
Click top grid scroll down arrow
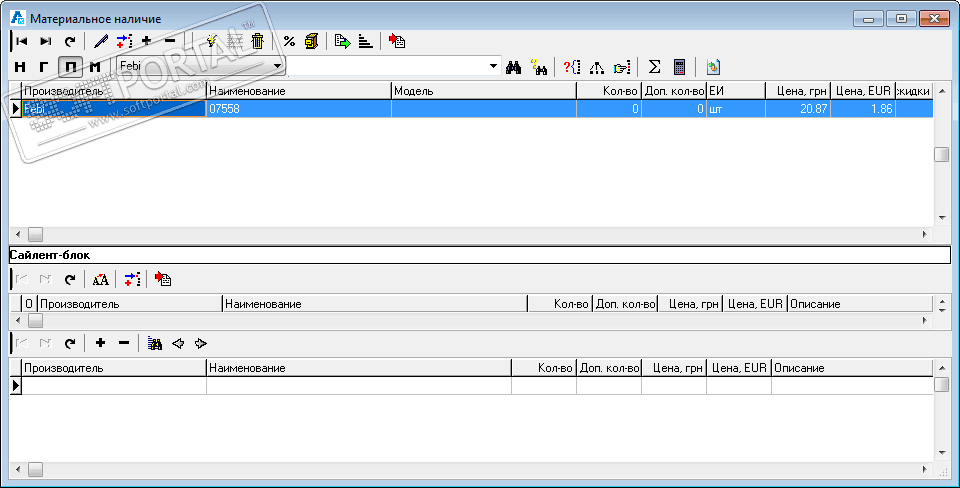click(x=942, y=219)
